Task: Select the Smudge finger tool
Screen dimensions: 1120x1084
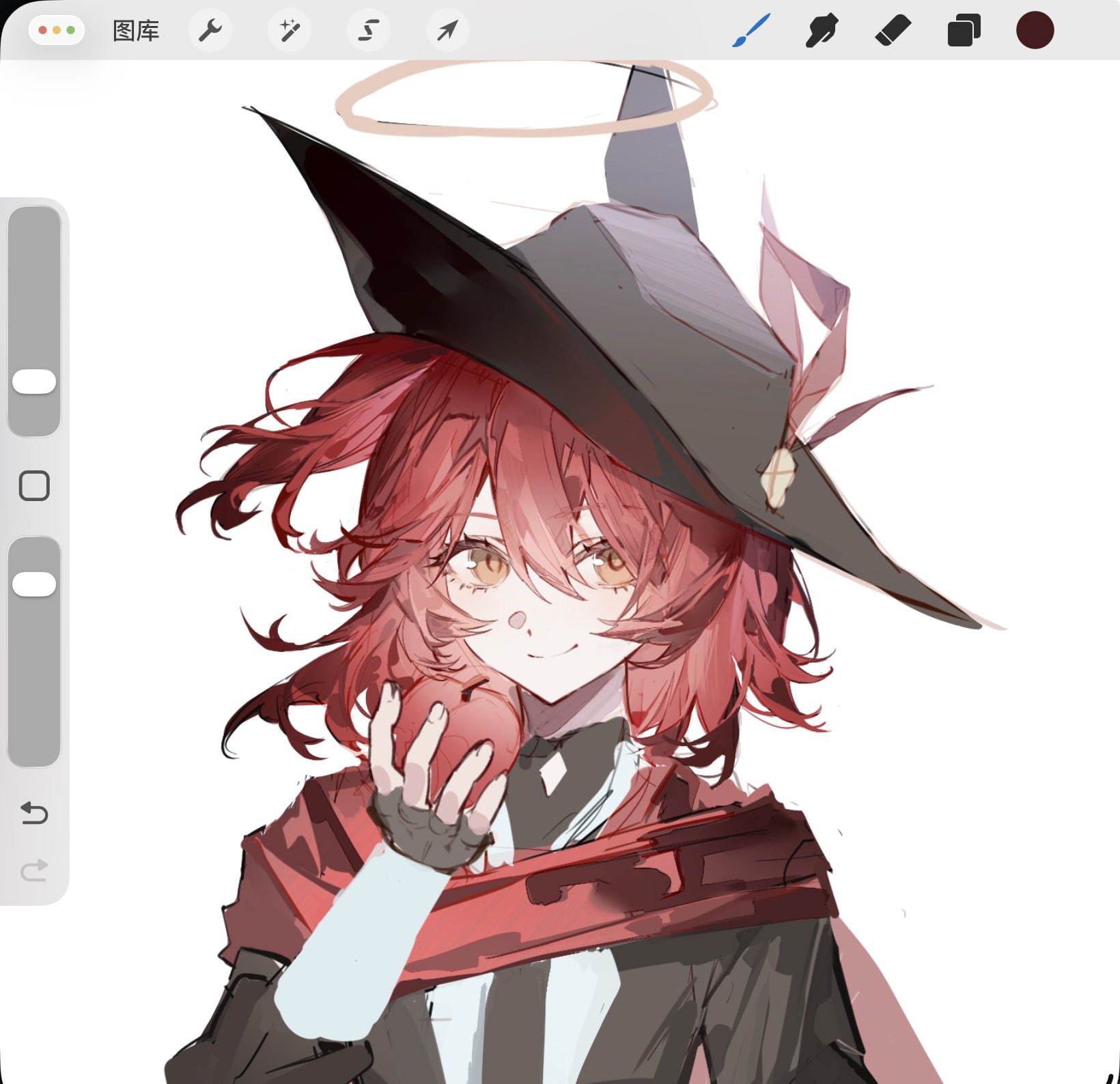Action: [822, 31]
